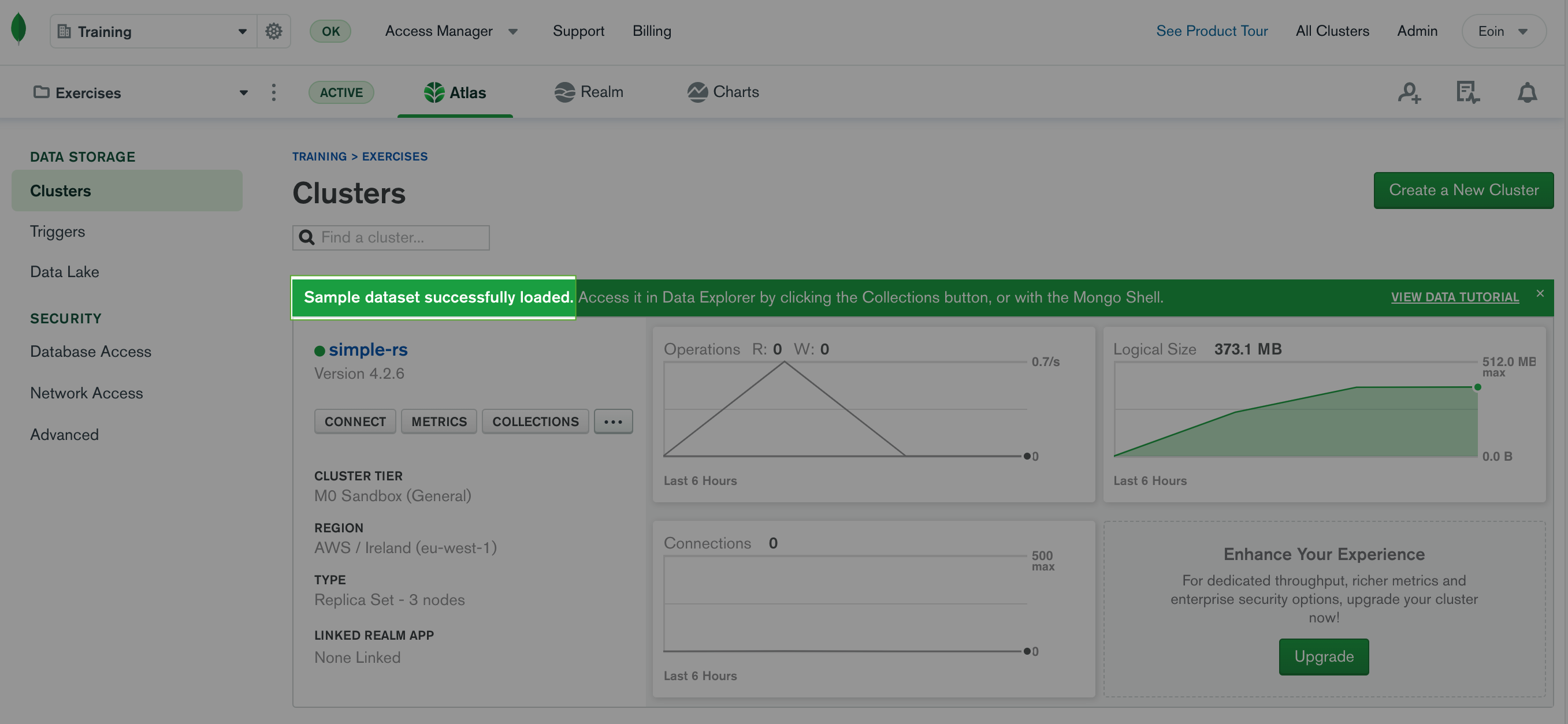Click the Charts tab icon

698,91
